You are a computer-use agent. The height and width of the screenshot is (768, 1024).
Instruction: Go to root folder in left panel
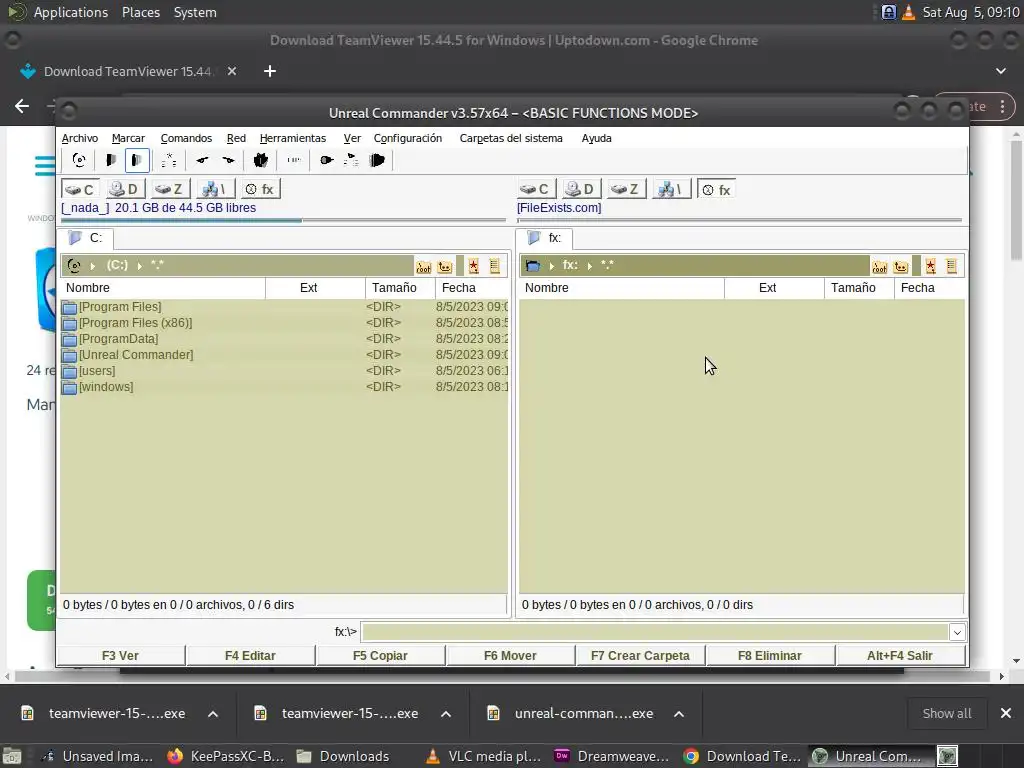coord(424,266)
